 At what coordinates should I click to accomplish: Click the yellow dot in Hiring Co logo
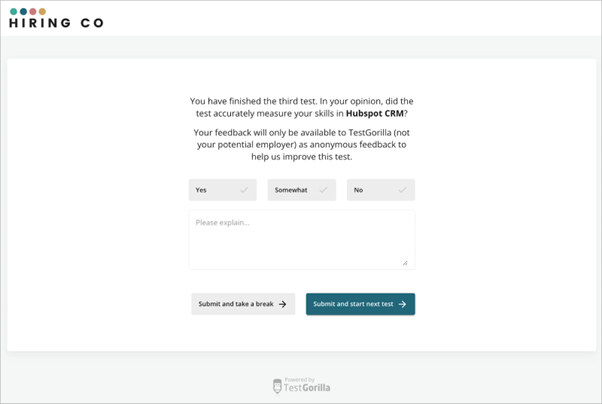tap(42, 11)
